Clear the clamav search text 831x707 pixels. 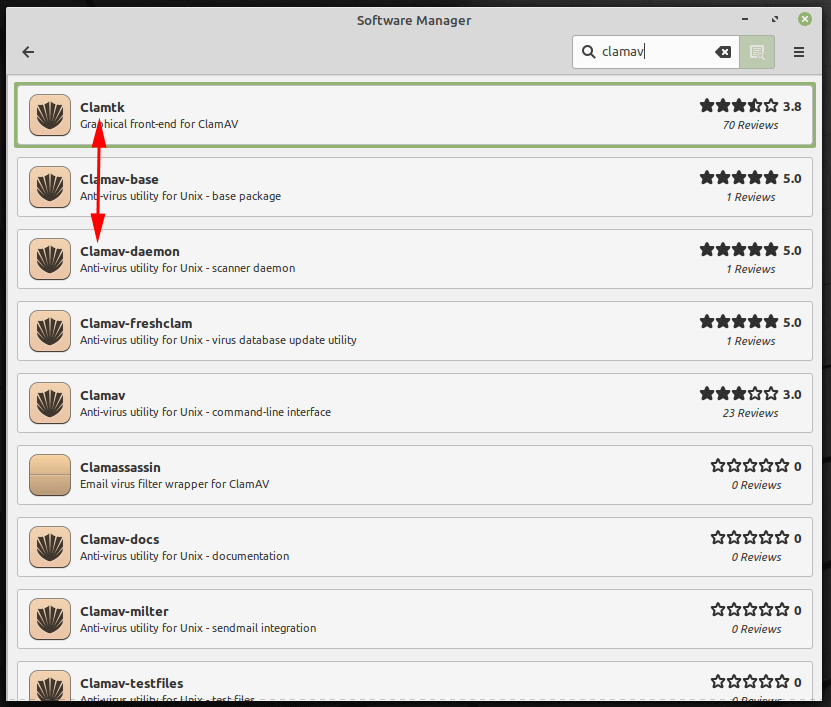[723, 52]
